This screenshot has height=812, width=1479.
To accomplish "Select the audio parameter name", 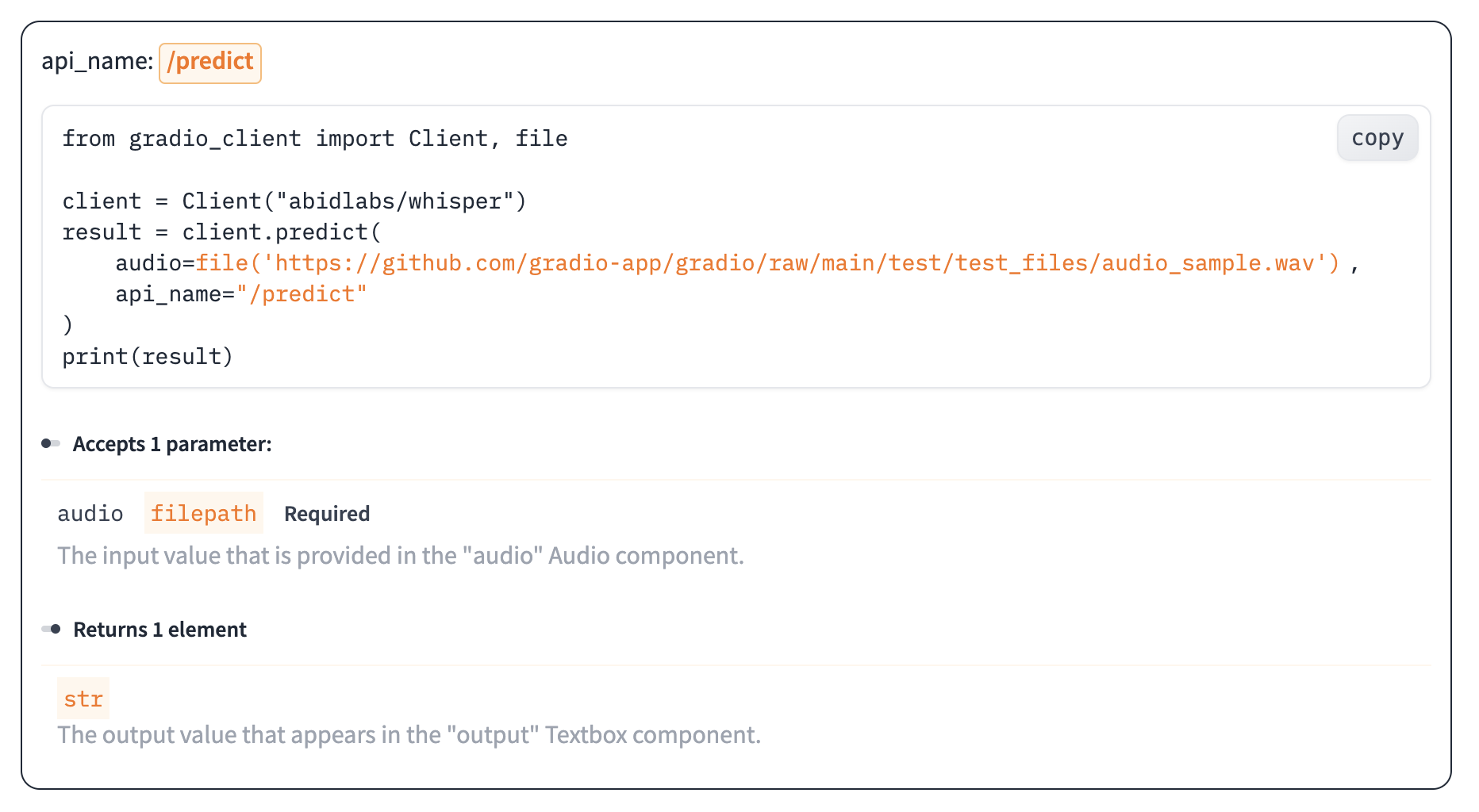I will coord(90,513).
